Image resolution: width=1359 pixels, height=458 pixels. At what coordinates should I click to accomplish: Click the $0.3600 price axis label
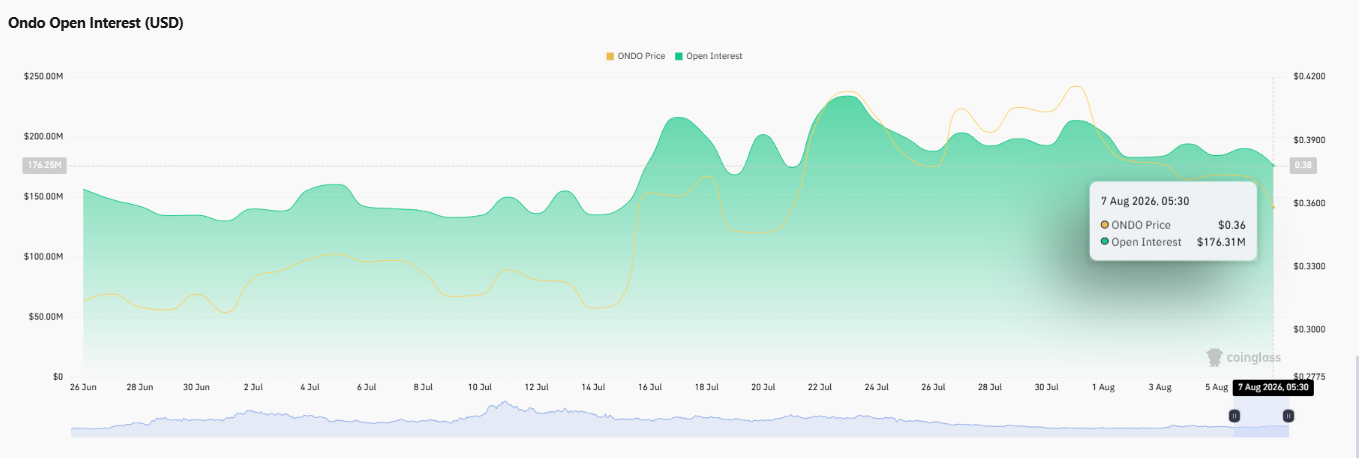point(1309,203)
